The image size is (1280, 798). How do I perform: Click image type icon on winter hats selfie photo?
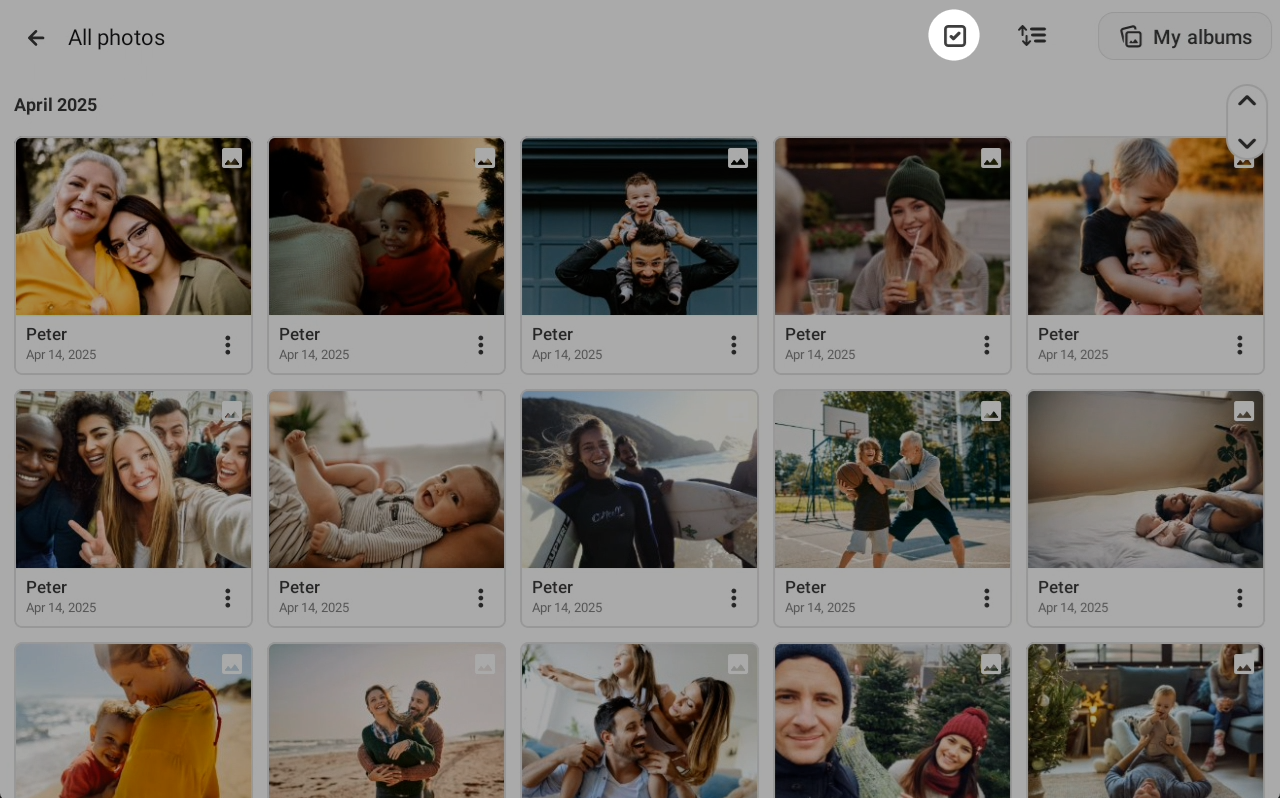coord(991,664)
